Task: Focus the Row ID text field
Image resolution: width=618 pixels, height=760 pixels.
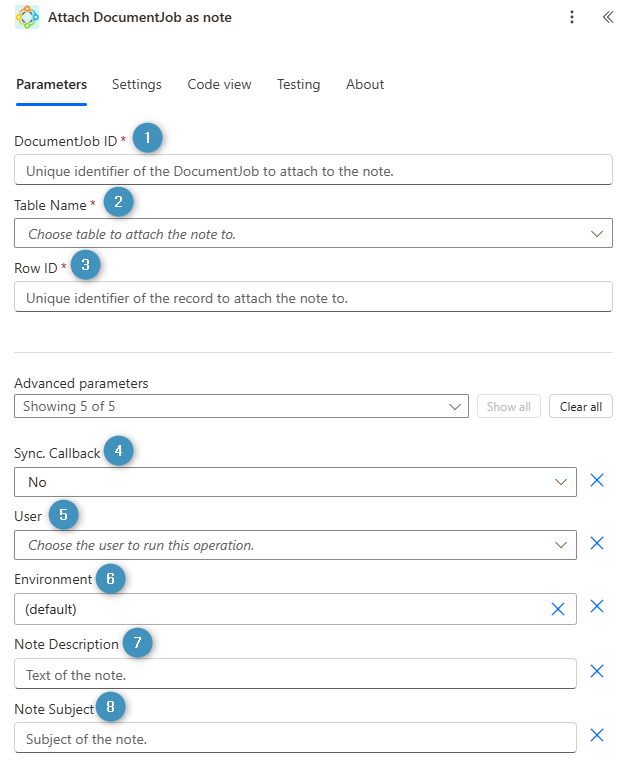Action: (313, 298)
